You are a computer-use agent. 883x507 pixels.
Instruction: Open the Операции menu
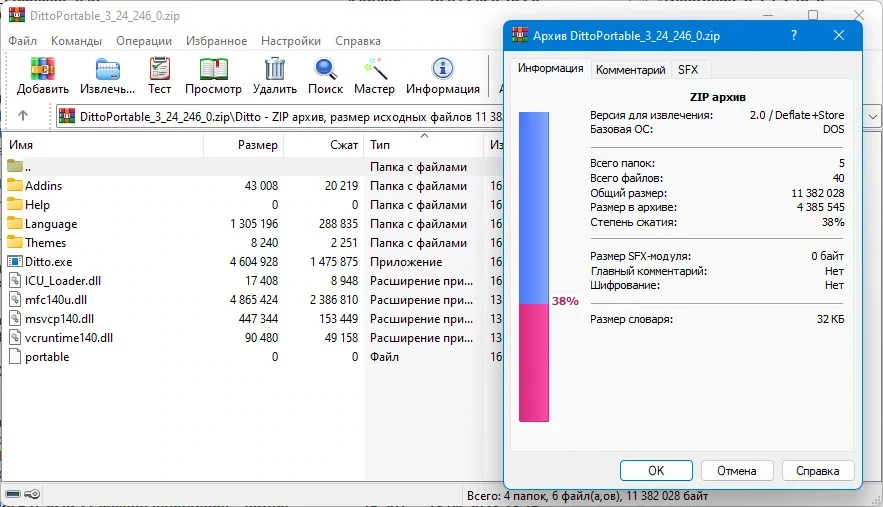pyautogui.click(x=144, y=41)
